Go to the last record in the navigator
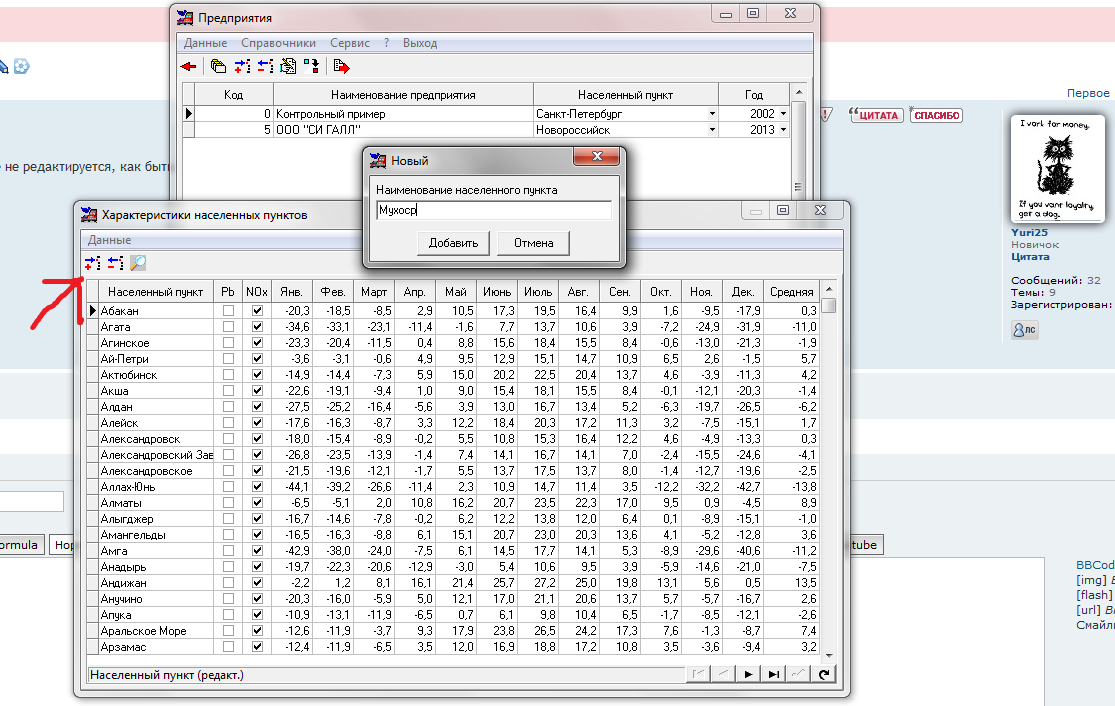This screenshot has width=1115, height=706. click(x=774, y=675)
